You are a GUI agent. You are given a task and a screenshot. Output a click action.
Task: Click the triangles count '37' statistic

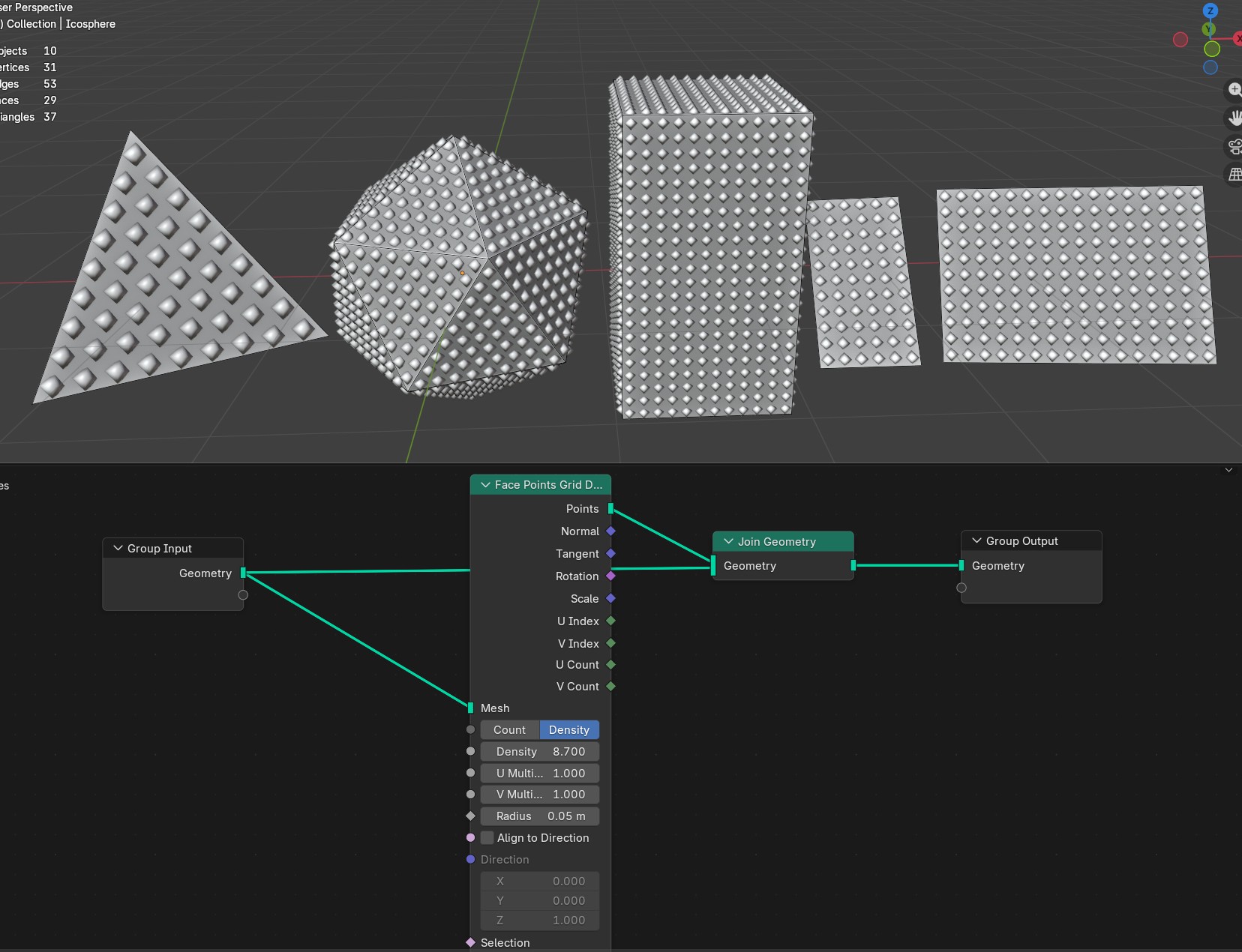tap(49, 117)
